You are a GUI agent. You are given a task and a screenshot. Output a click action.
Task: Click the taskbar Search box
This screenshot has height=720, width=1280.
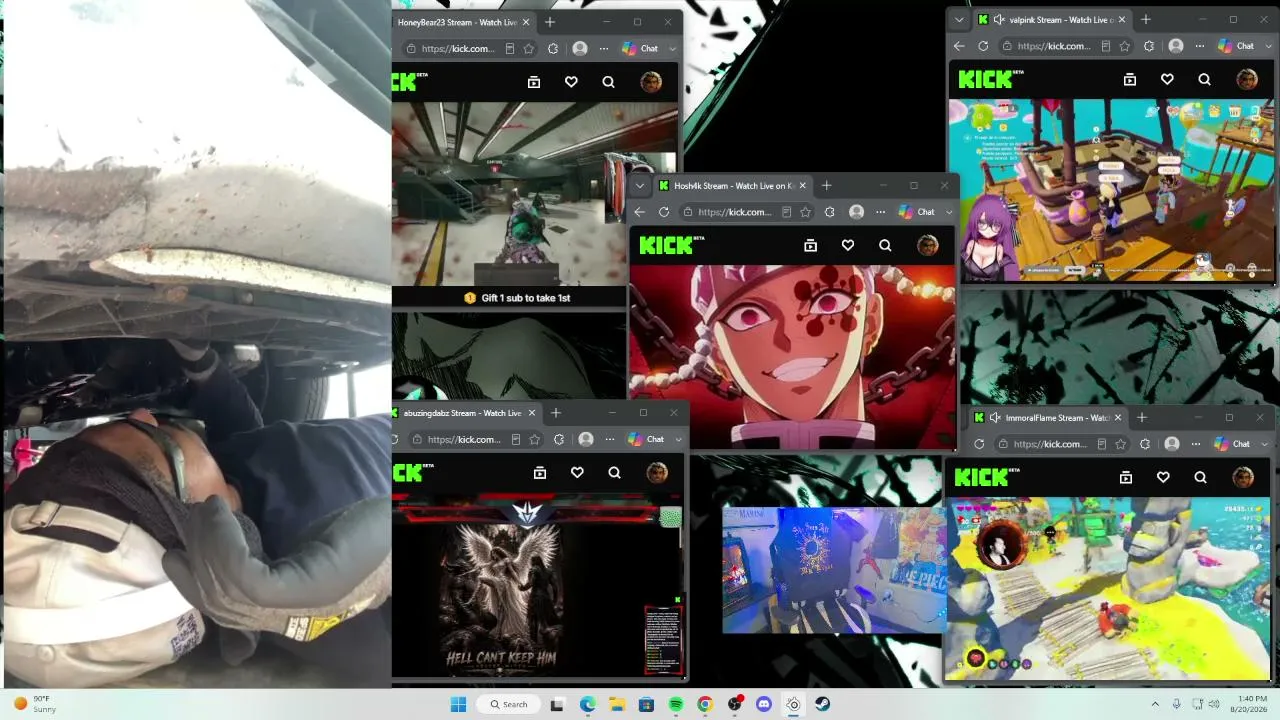[x=508, y=704]
